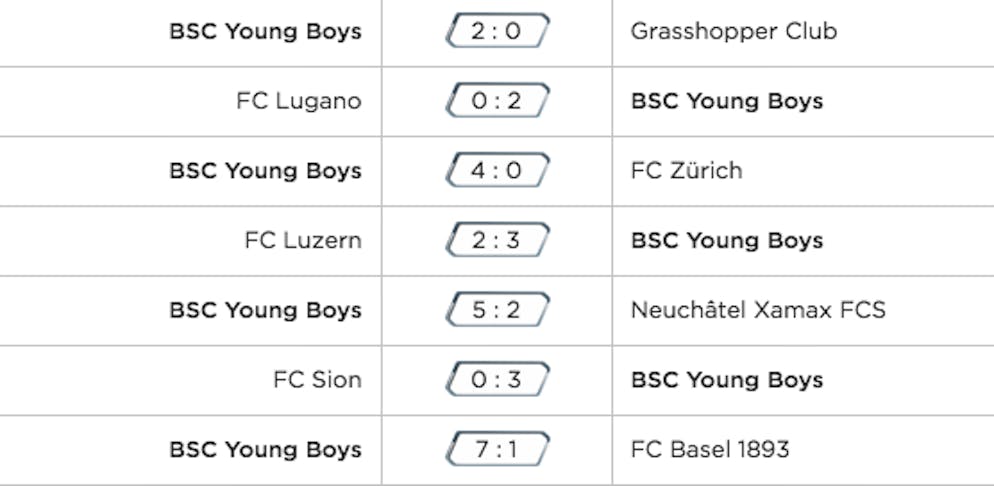Open the 5:2 score badge against Neuchâtel Xamax
Viewport: 994px width, 486px height.
click(497, 309)
